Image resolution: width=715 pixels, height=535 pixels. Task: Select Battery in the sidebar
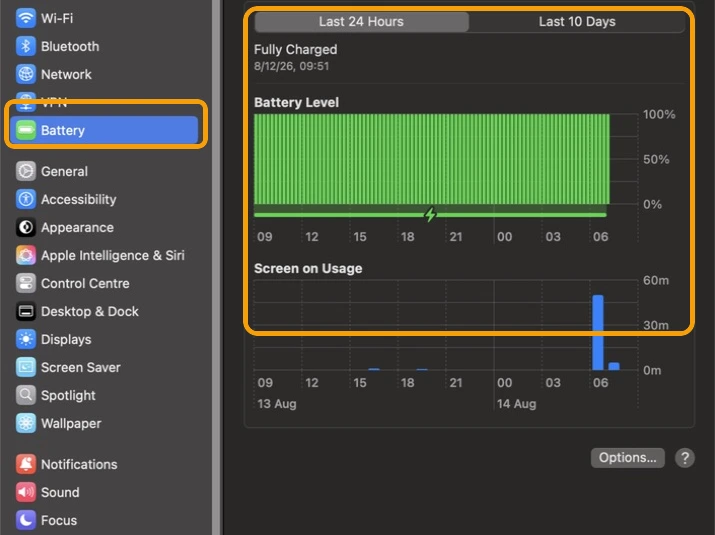(104, 130)
